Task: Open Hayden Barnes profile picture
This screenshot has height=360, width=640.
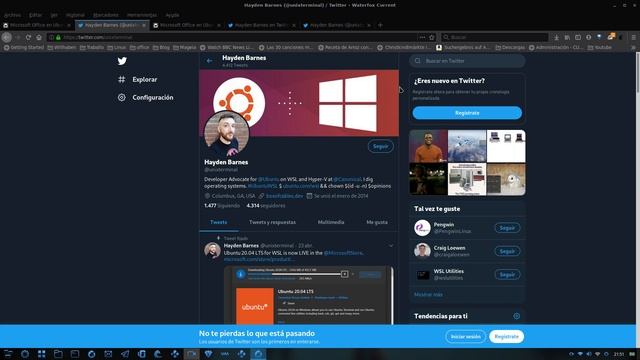Action: pyautogui.click(x=227, y=133)
